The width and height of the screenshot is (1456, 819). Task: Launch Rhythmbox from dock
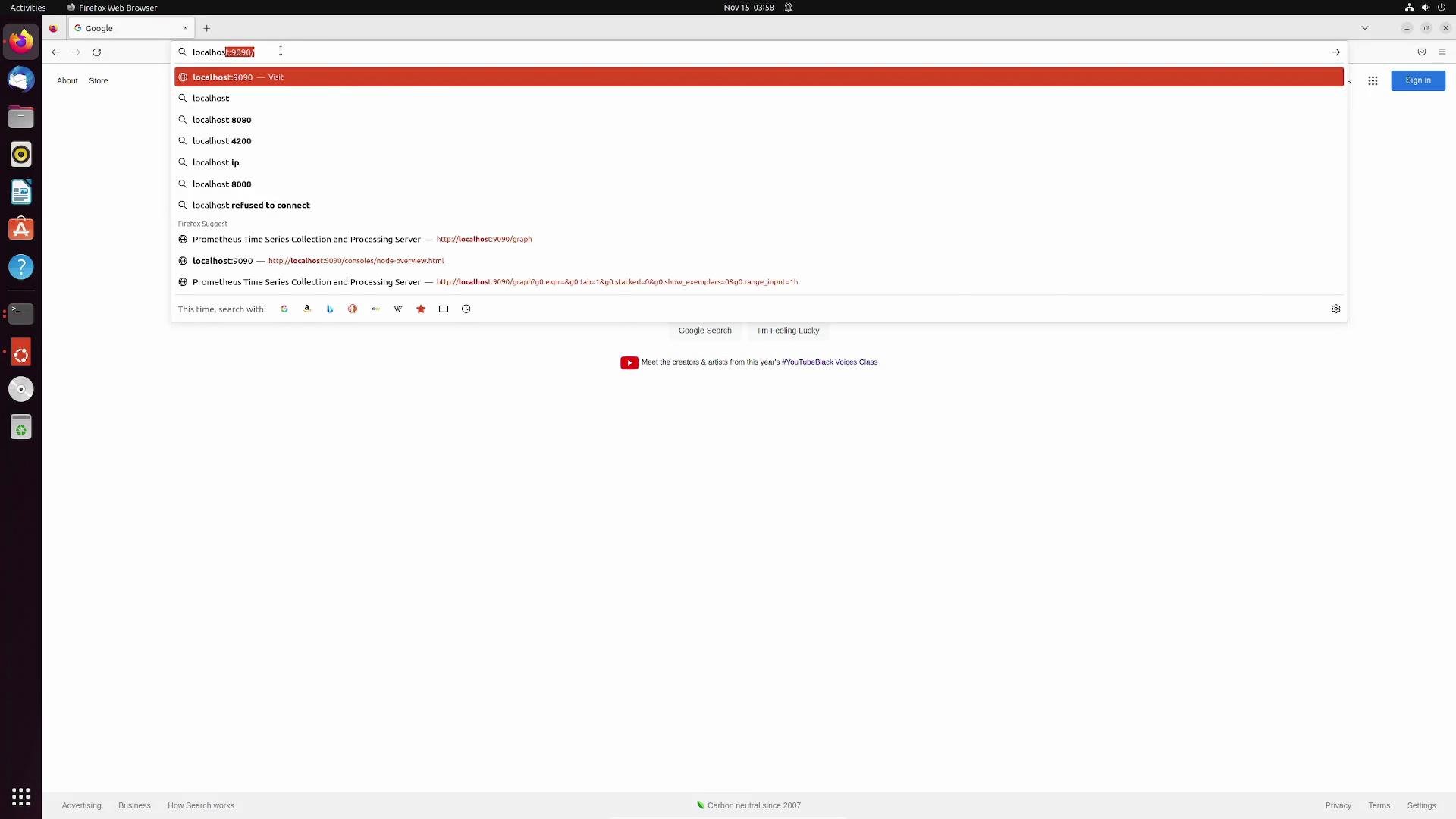(x=21, y=155)
